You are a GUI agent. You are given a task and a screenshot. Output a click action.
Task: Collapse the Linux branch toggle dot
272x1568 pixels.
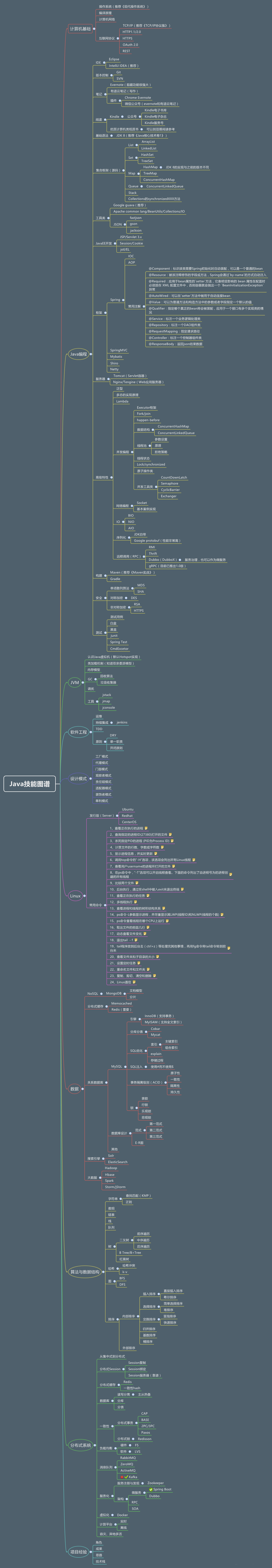85,895
